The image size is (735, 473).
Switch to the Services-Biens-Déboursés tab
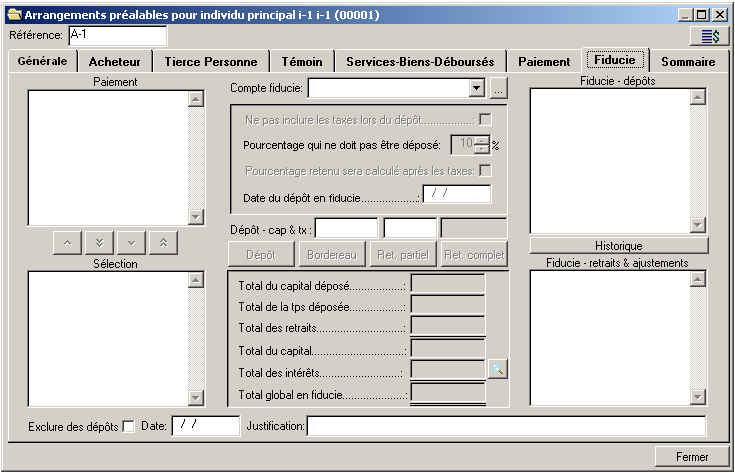pos(420,62)
